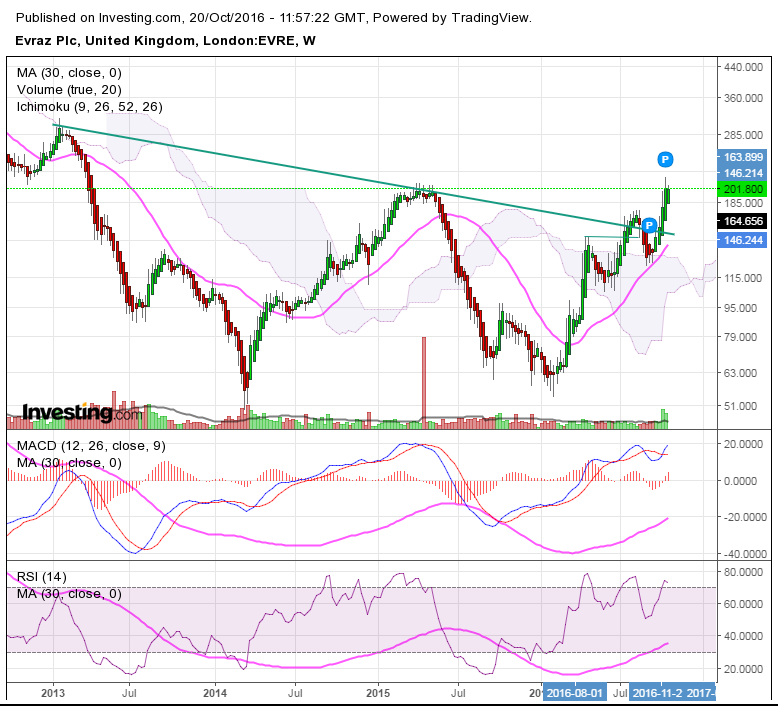This screenshot has height=706, width=778.
Task: Click the RSI (14) indicator label
Action: (41, 577)
